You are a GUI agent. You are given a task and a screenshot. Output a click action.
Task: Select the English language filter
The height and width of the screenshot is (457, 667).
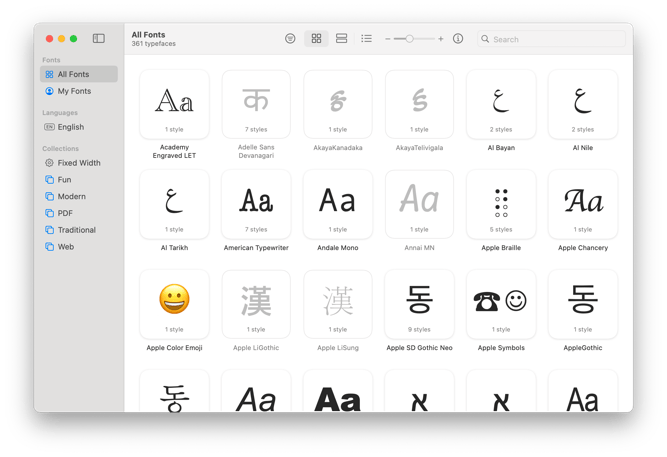tap(79, 127)
